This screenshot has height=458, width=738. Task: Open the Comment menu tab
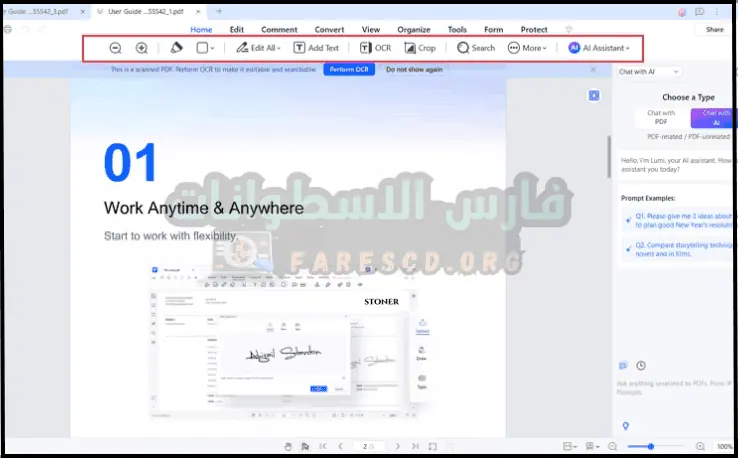click(279, 30)
